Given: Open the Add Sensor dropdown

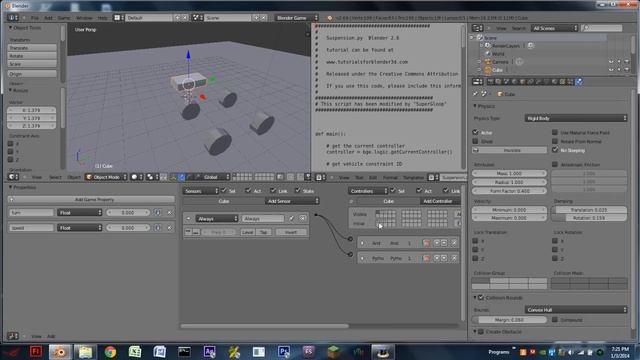Looking at the screenshot, I should 292,201.
